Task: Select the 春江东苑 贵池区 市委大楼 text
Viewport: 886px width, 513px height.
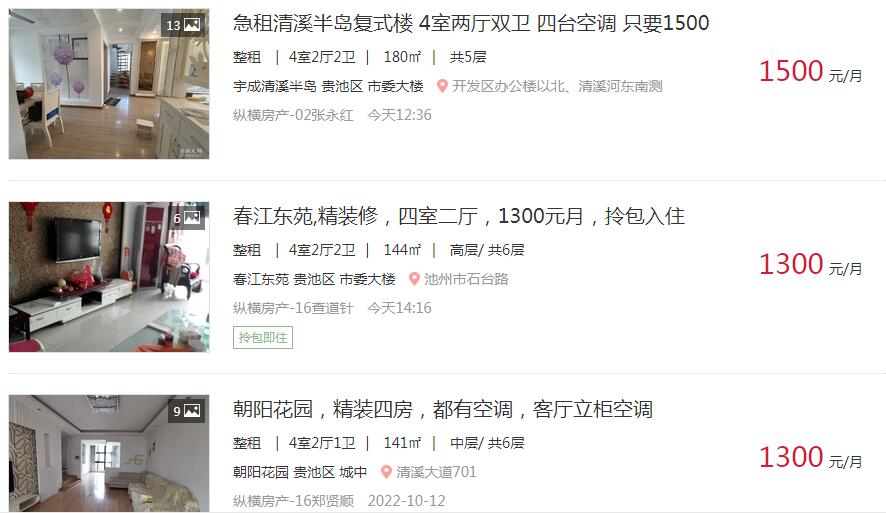Action: pyautogui.click(x=314, y=279)
